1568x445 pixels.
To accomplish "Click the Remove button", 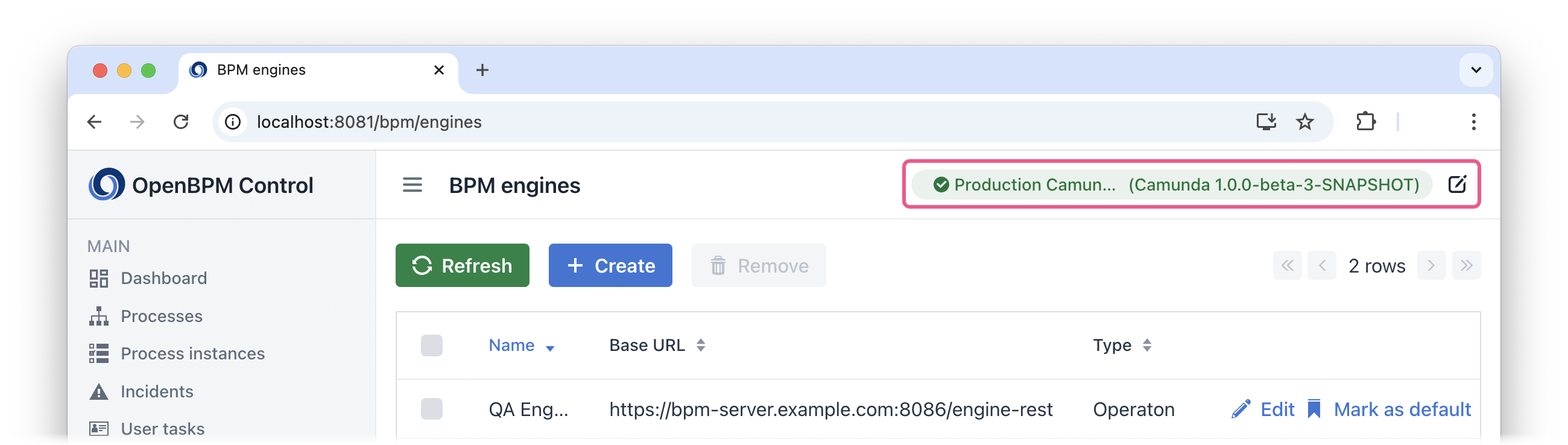I will pos(759,265).
